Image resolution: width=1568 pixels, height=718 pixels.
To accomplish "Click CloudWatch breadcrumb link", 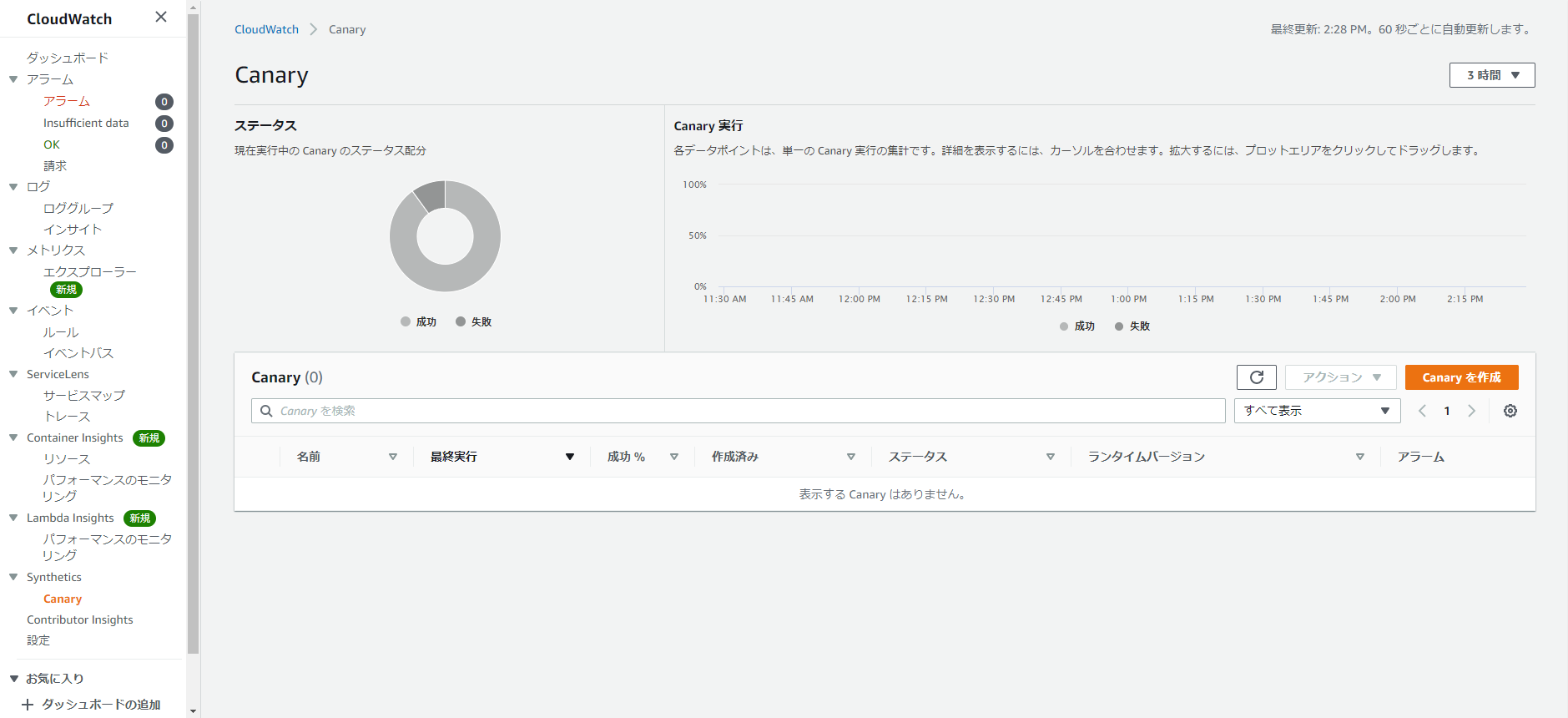I will pos(266,29).
